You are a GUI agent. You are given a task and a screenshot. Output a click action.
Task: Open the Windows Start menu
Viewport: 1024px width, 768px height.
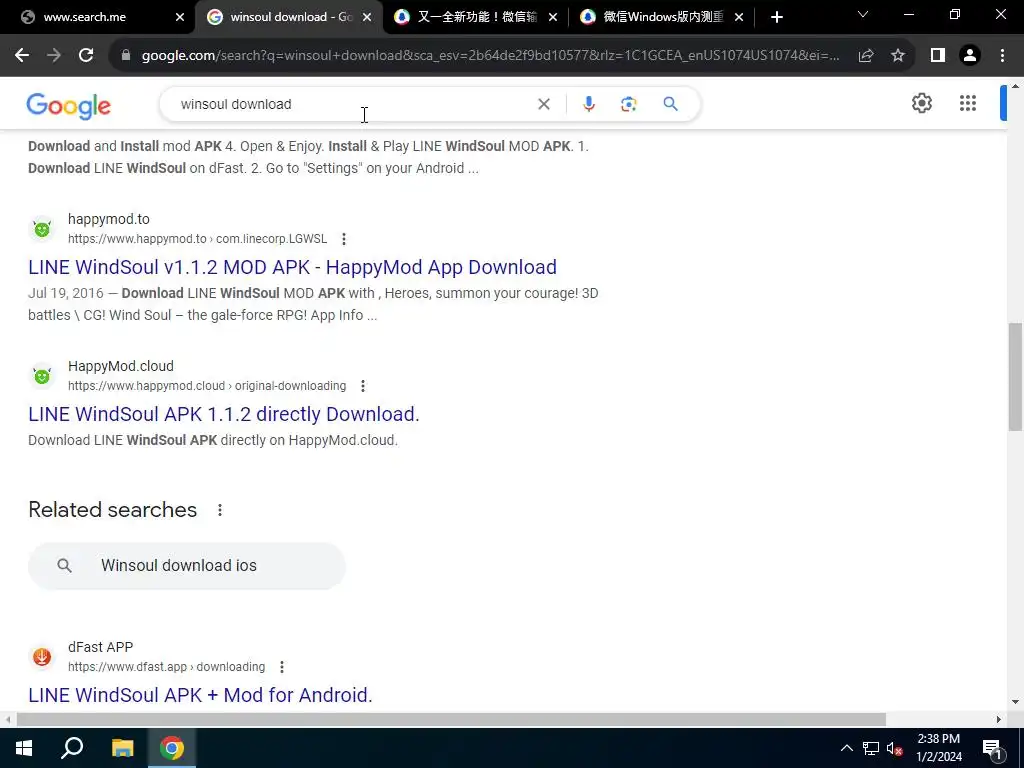tap(24, 748)
